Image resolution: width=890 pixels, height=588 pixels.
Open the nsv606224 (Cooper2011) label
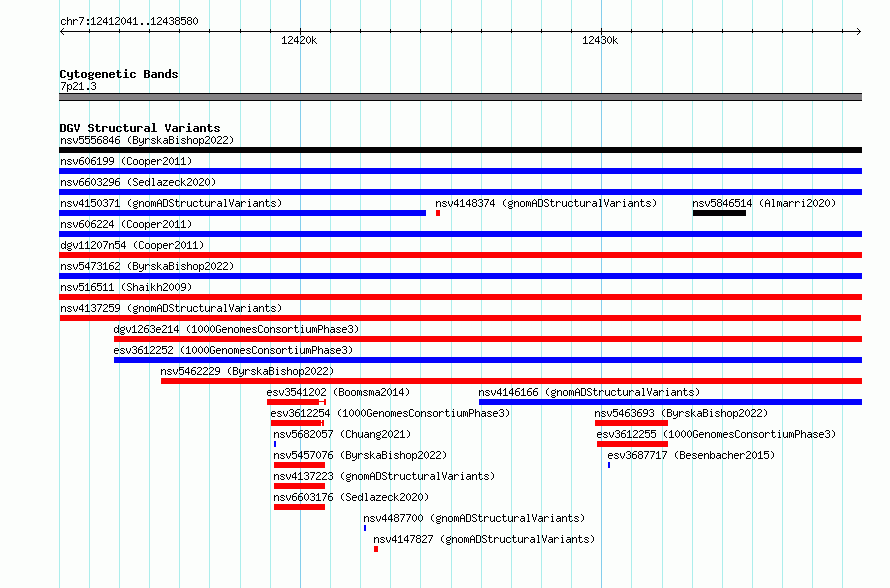click(x=126, y=224)
